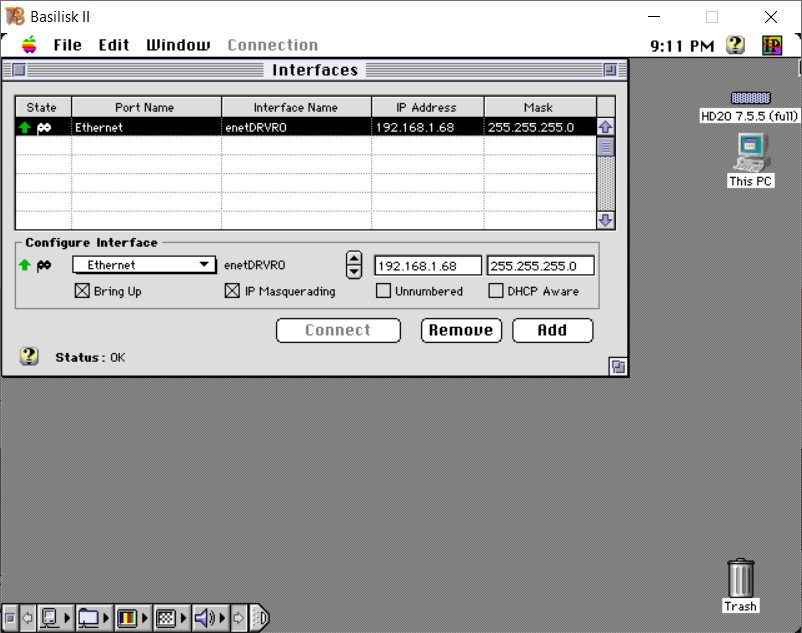The image size is (802, 633).
Task: Click the Add button
Action: [552, 330]
